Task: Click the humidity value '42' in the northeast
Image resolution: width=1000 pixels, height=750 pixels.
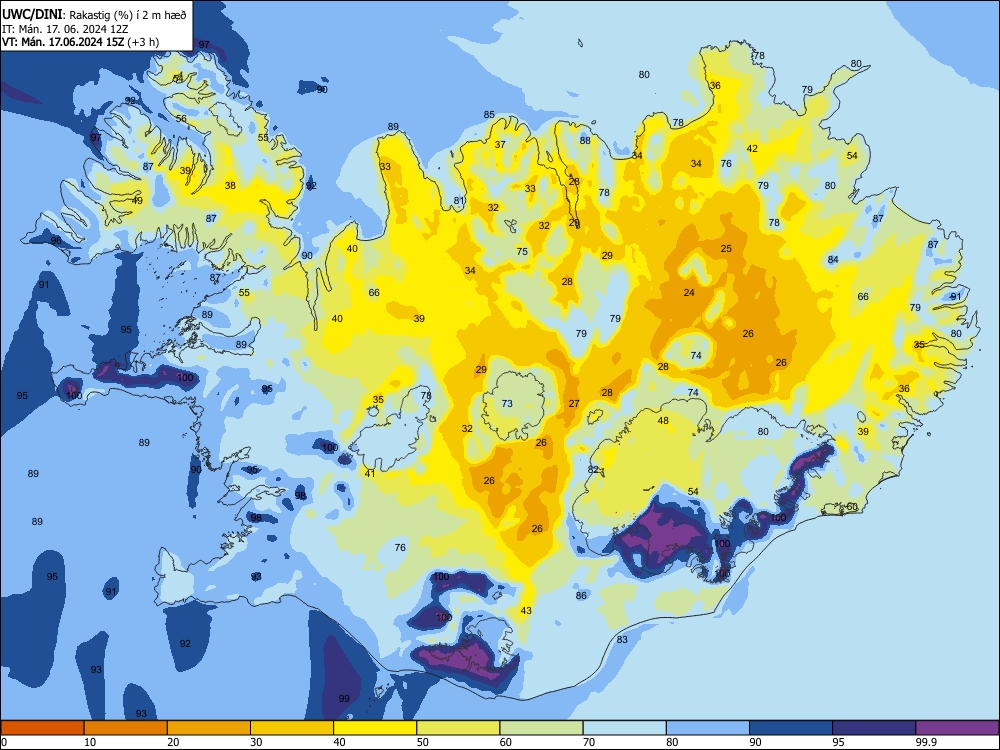Action: pyautogui.click(x=752, y=149)
